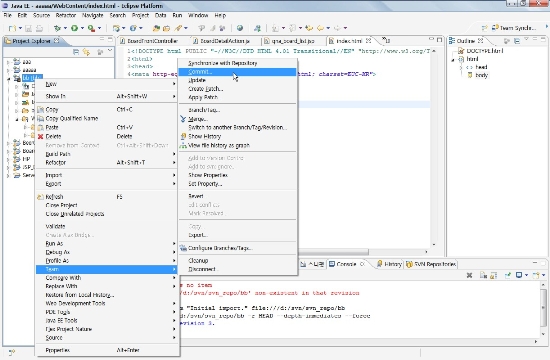Switch to the SVN Repositories tab
The image size is (550, 360).
click(x=431, y=264)
